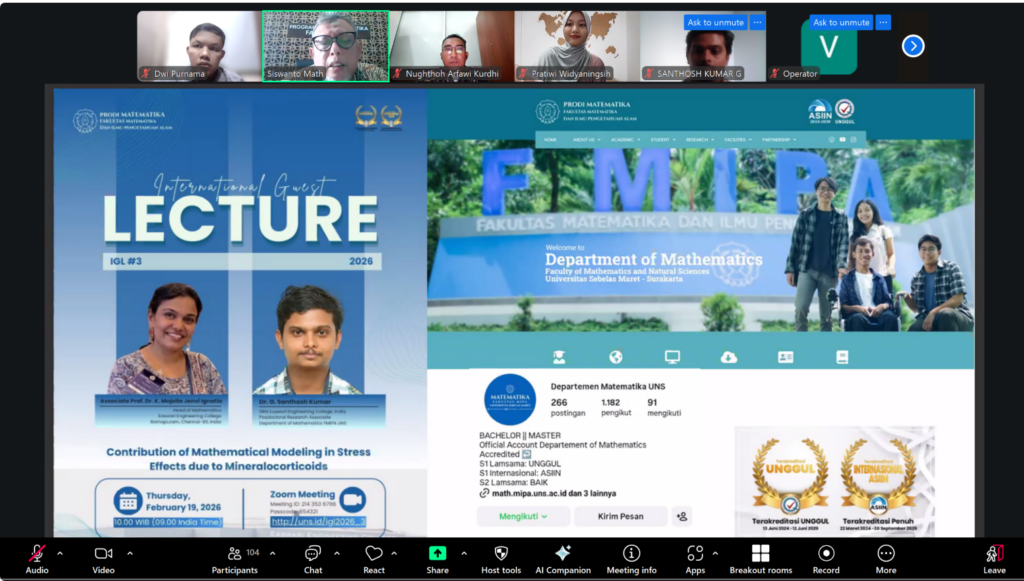Screen dimensions: 1024x581
Task: Click the green Share screen icon
Action: [437, 554]
